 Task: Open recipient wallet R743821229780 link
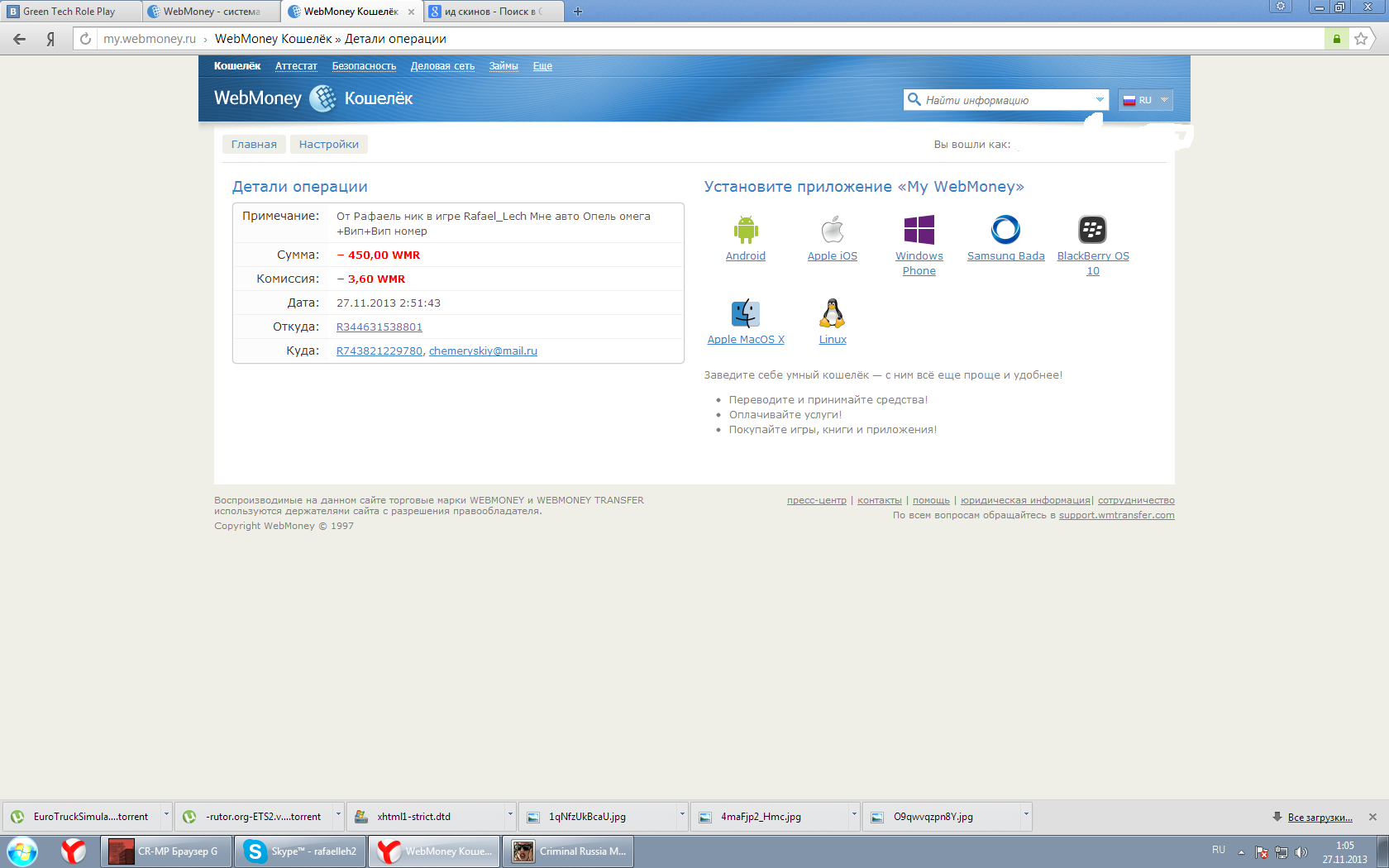point(379,351)
